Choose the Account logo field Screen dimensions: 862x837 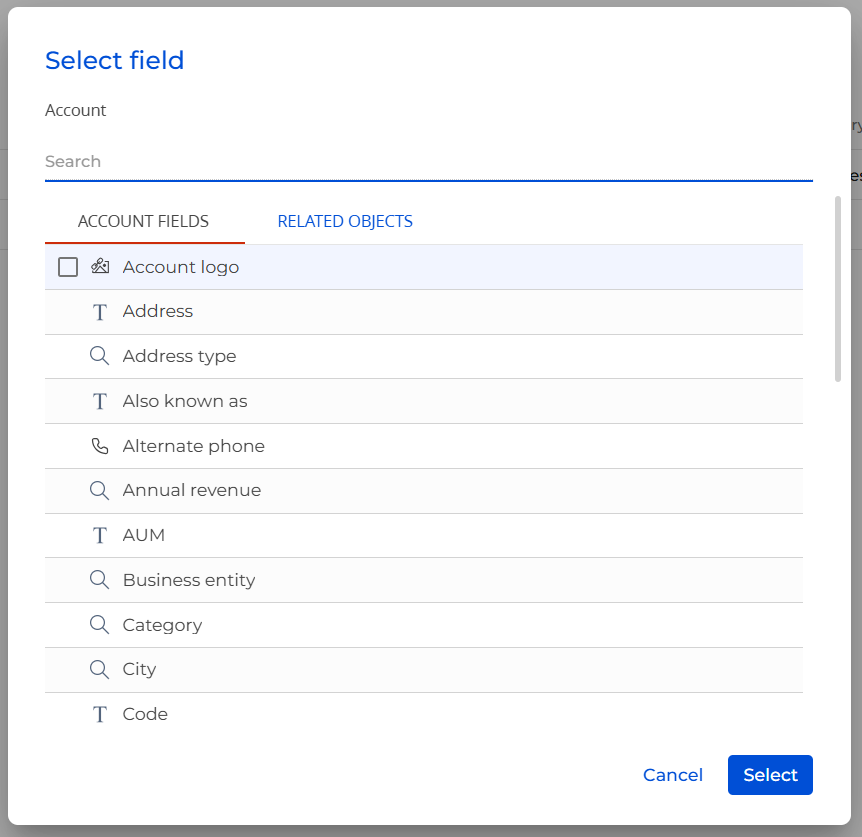coord(424,267)
